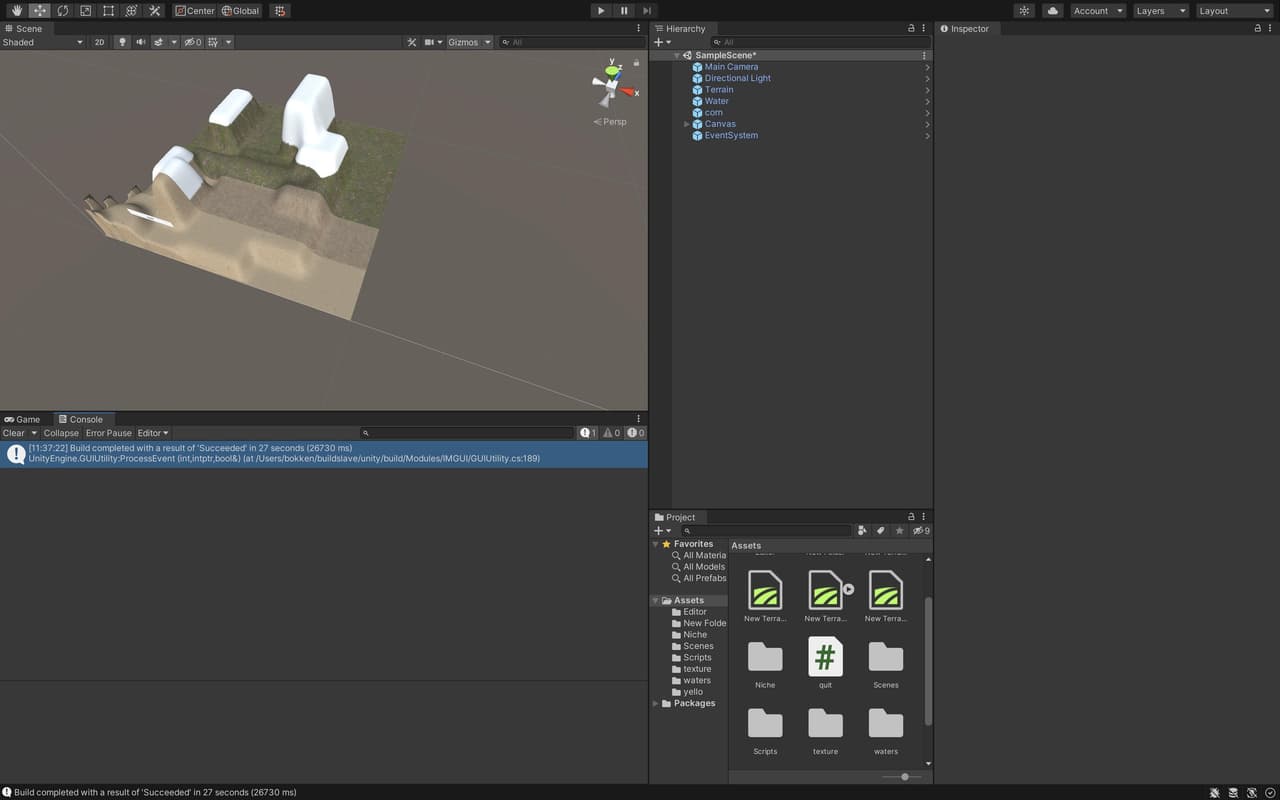Toggle scene audio
This screenshot has width=1280, height=800.
(140, 42)
